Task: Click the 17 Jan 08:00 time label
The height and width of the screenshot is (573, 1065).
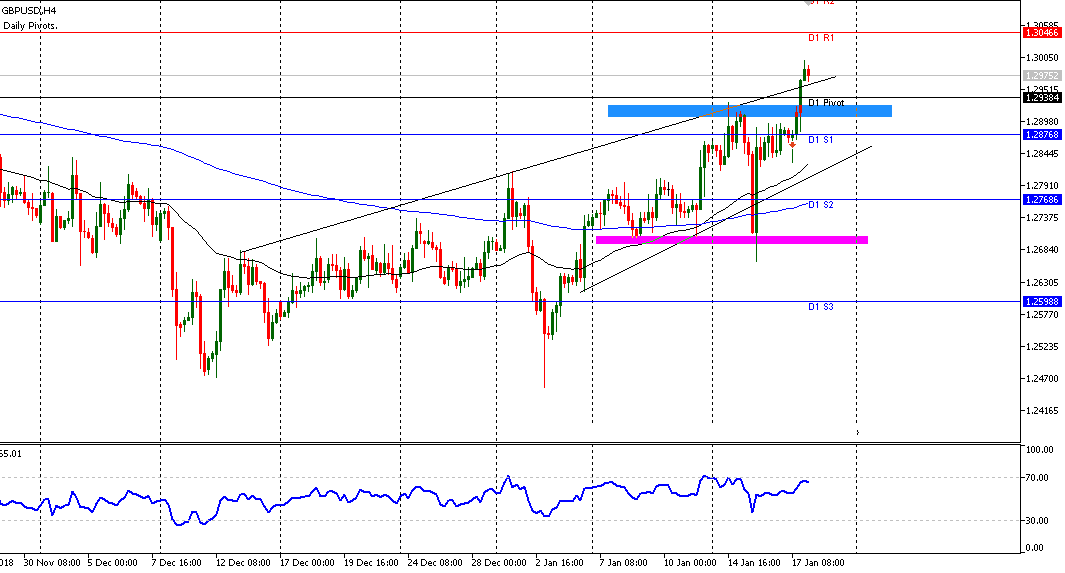Action: (x=819, y=563)
